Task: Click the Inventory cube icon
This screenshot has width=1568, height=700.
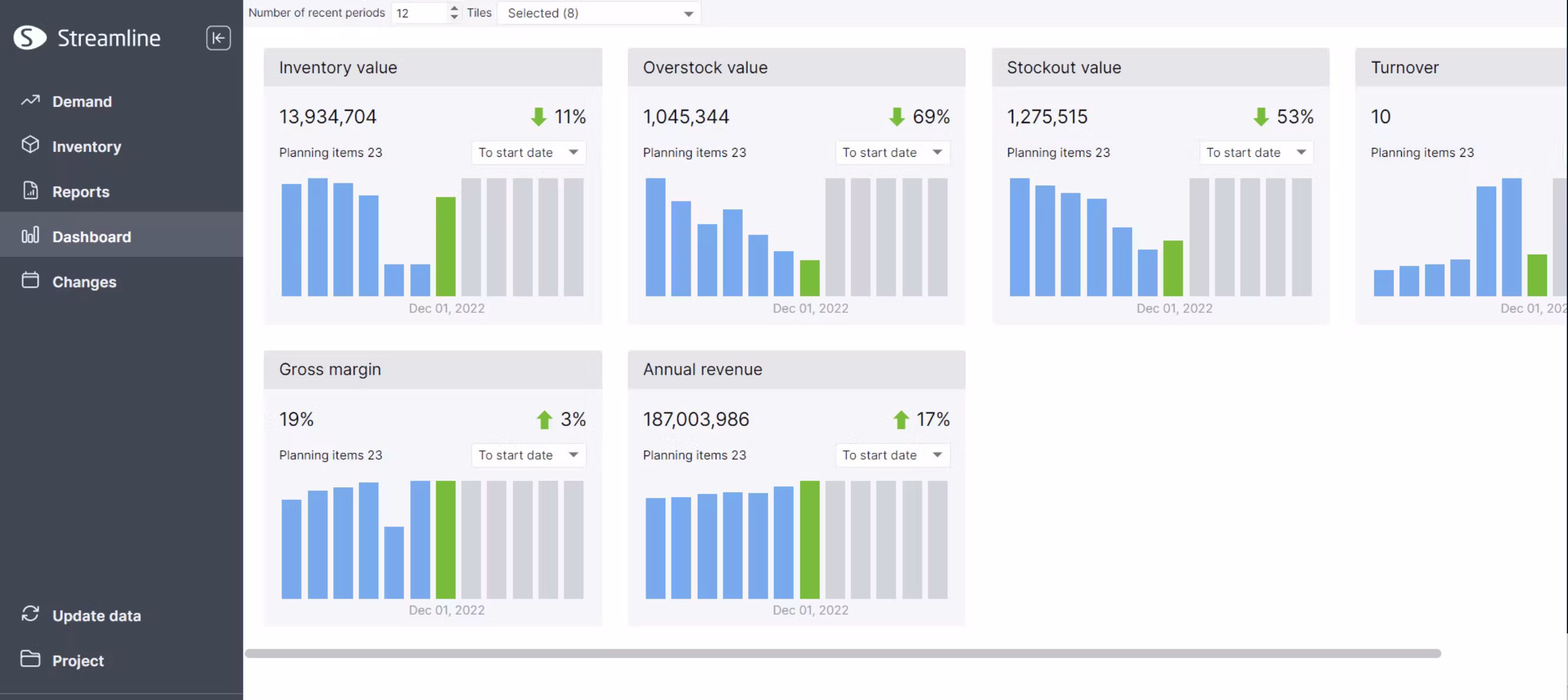Action: coord(31,146)
